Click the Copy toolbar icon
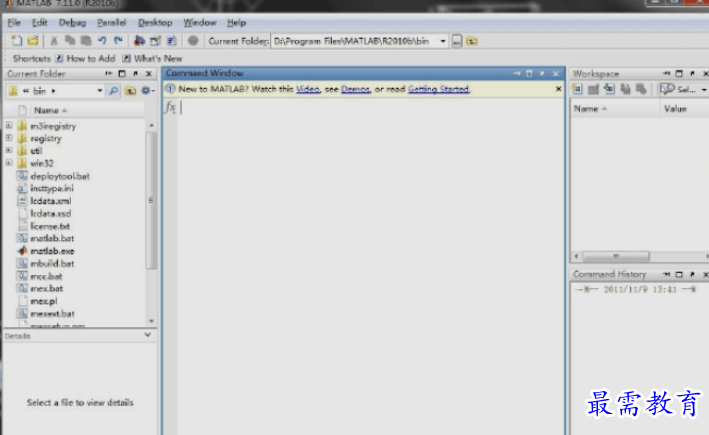This screenshot has height=435, width=709. 70,41
